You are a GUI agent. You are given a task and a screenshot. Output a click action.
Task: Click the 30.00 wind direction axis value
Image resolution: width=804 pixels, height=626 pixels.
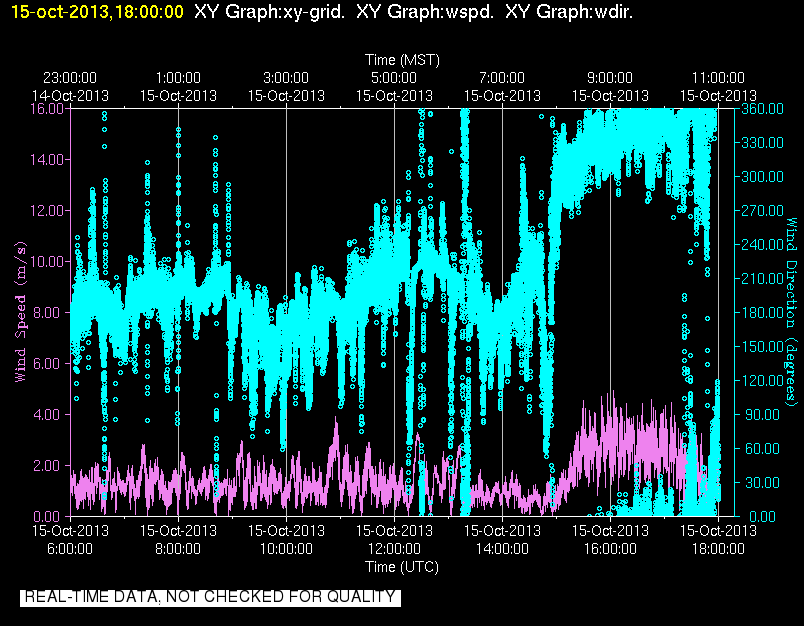762,482
